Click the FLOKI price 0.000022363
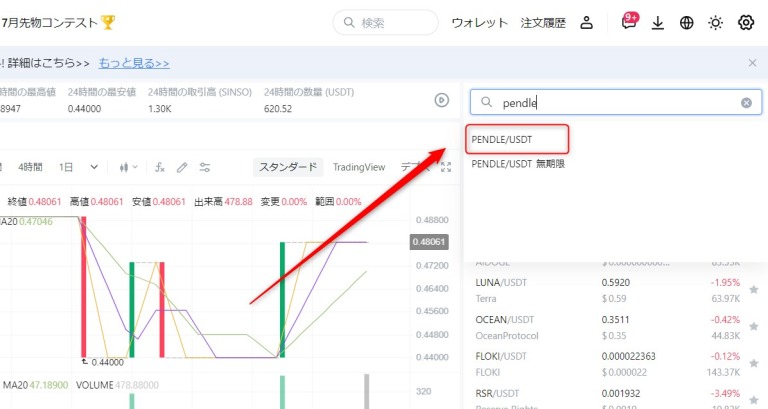 point(628,356)
